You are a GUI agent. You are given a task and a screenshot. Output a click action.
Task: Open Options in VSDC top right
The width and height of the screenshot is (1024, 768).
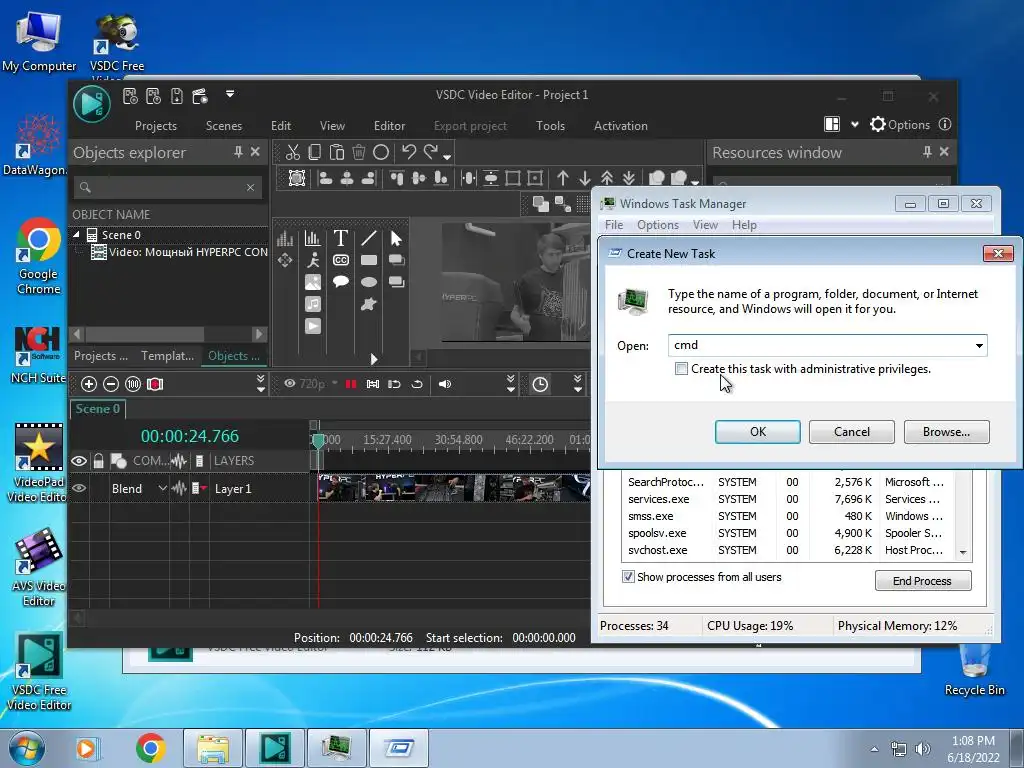pos(900,125)
